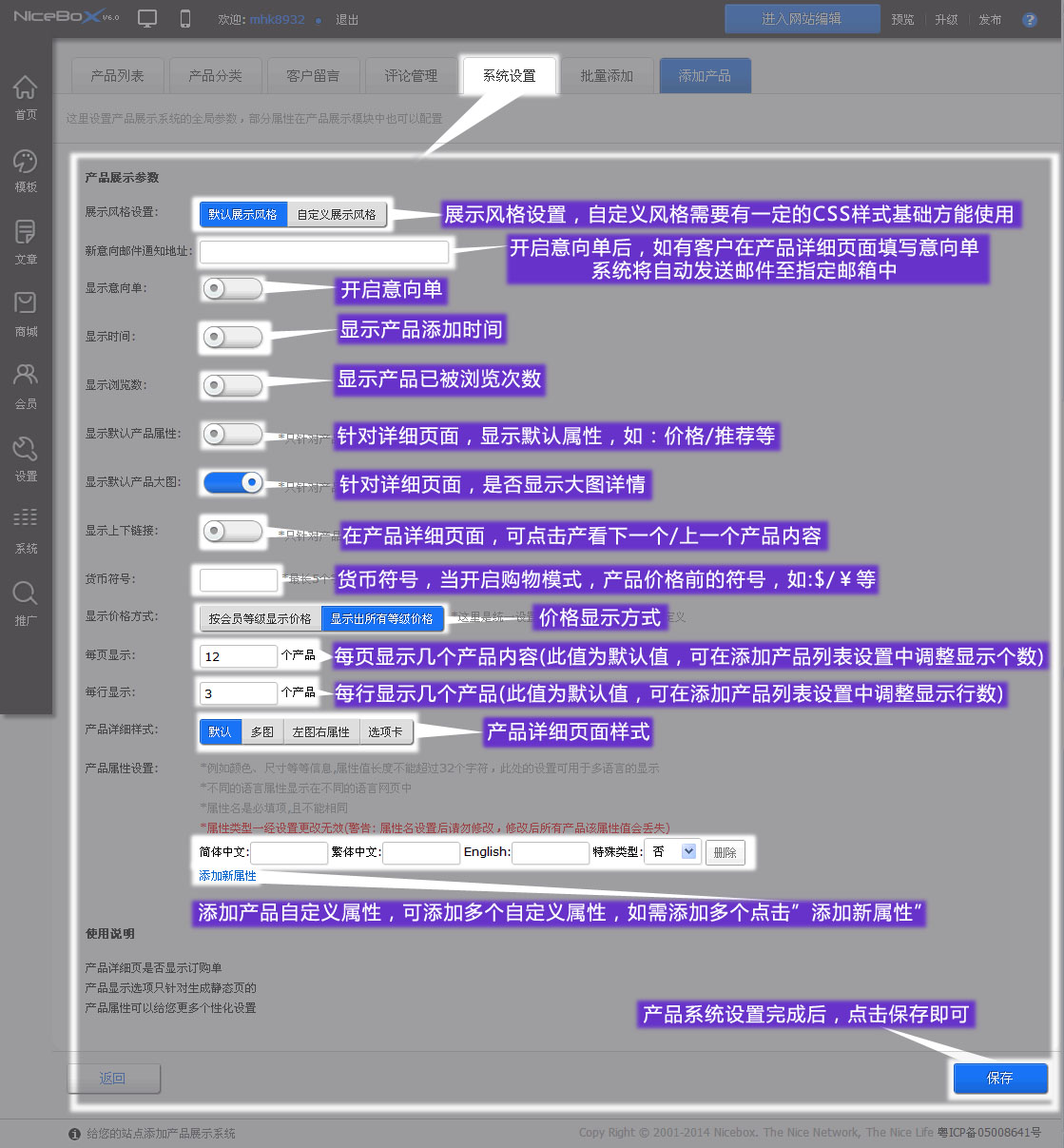Expand the 特殊类型 dropdown
The image size is (1064, 1148).
[688, 852]
